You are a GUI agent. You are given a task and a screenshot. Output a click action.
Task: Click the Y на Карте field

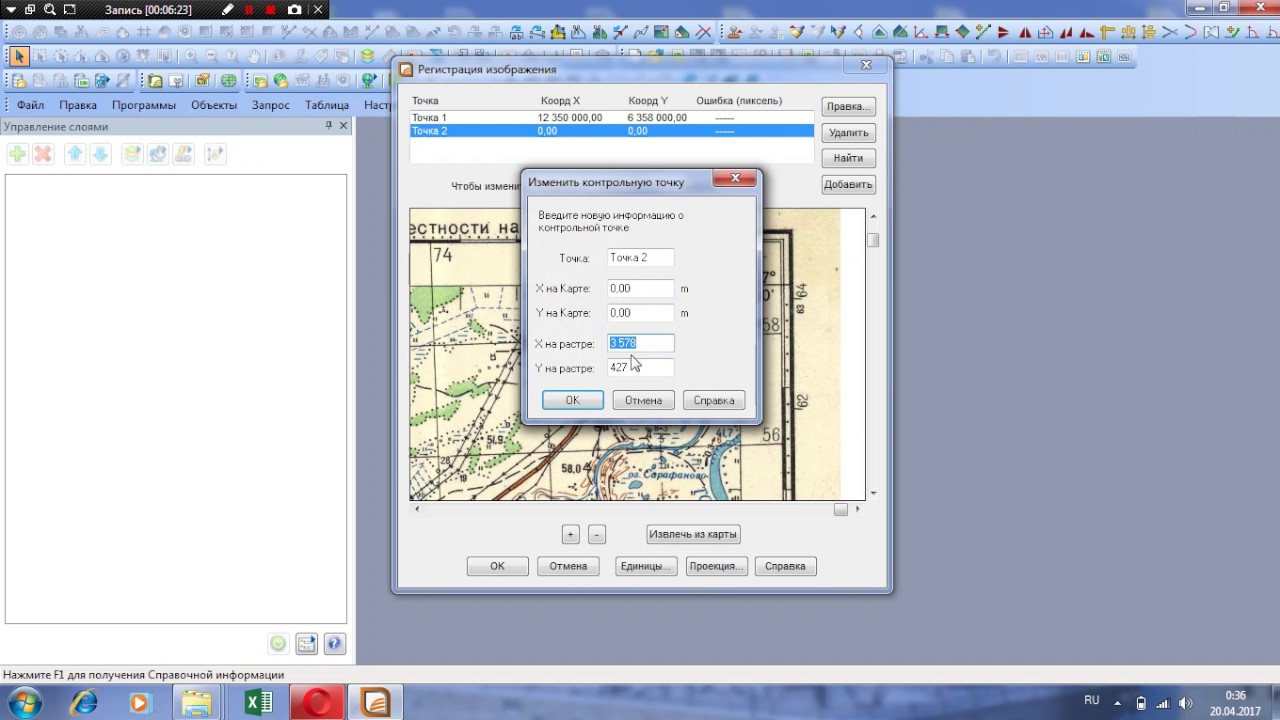click(x=640, y=313)
